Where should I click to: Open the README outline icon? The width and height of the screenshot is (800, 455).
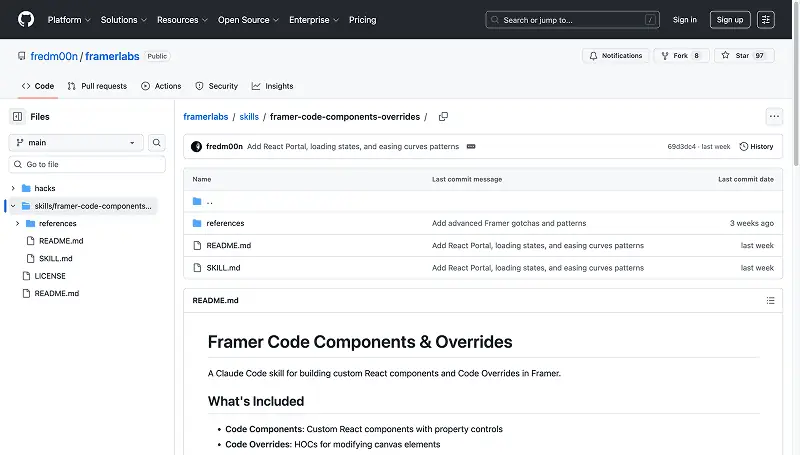point(770,300)
